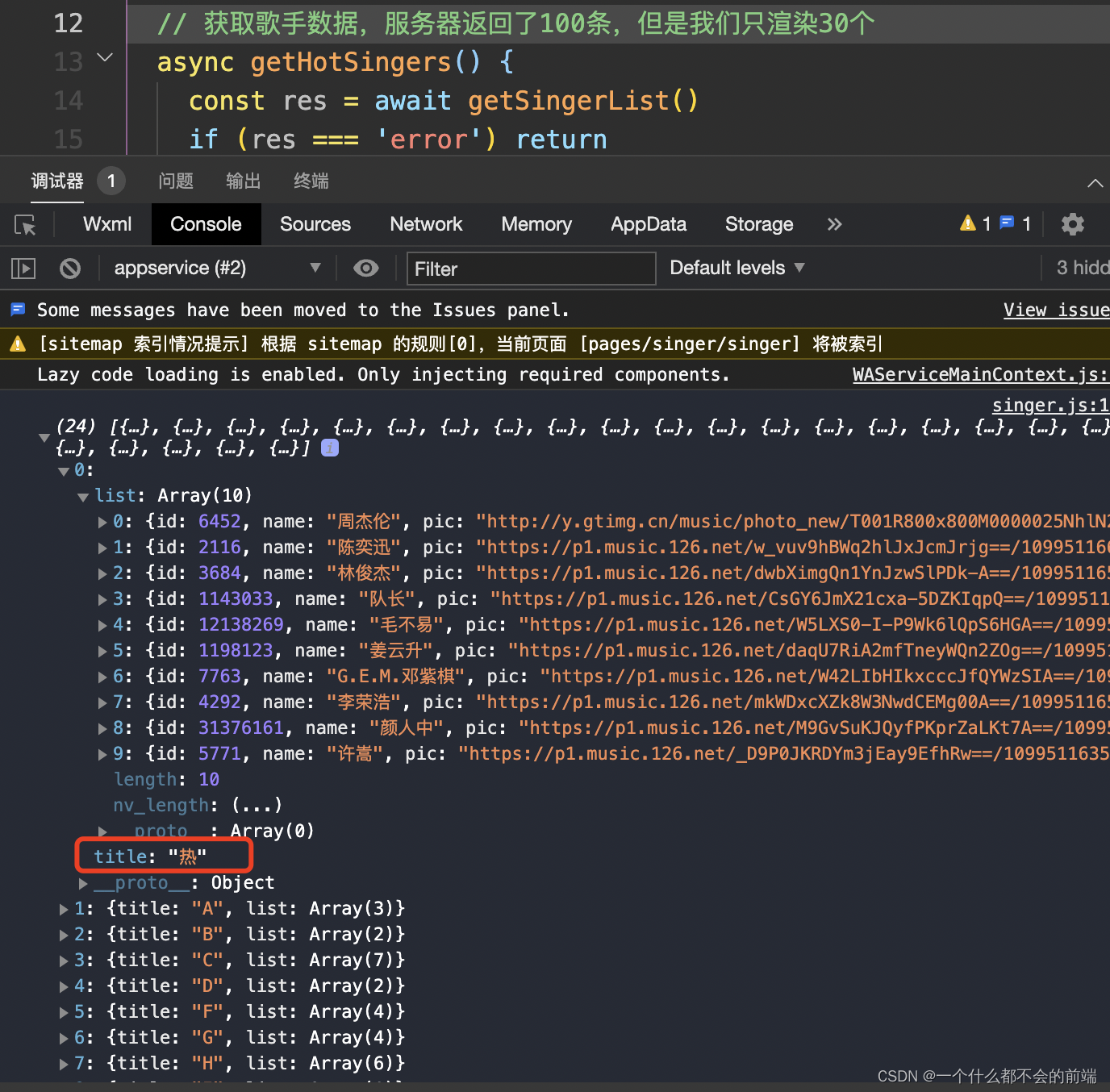This screenshot has width=1110, height=1092.
Task: Toggle the console sidebar panel icon
Action: [x=23, y=268]
